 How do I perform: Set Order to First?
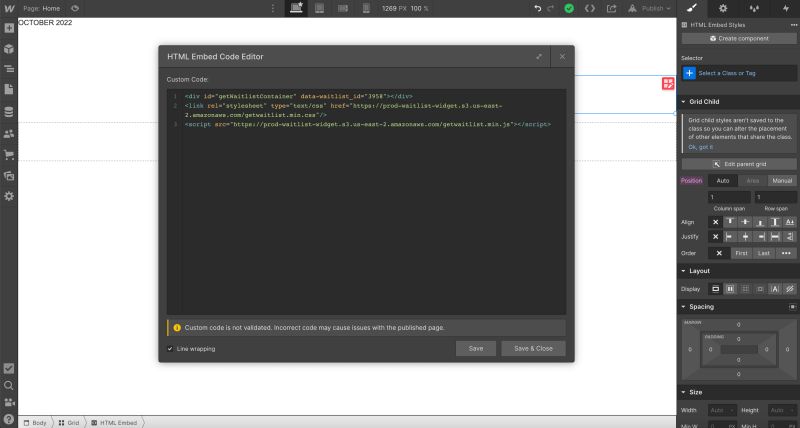[741, 254]
